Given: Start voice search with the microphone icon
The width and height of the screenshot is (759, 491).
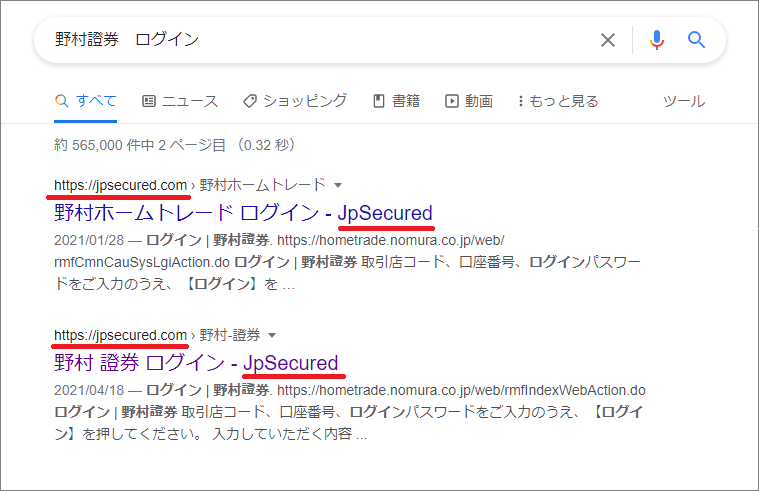Looking at the screenshot, I should tap(657, 40).
